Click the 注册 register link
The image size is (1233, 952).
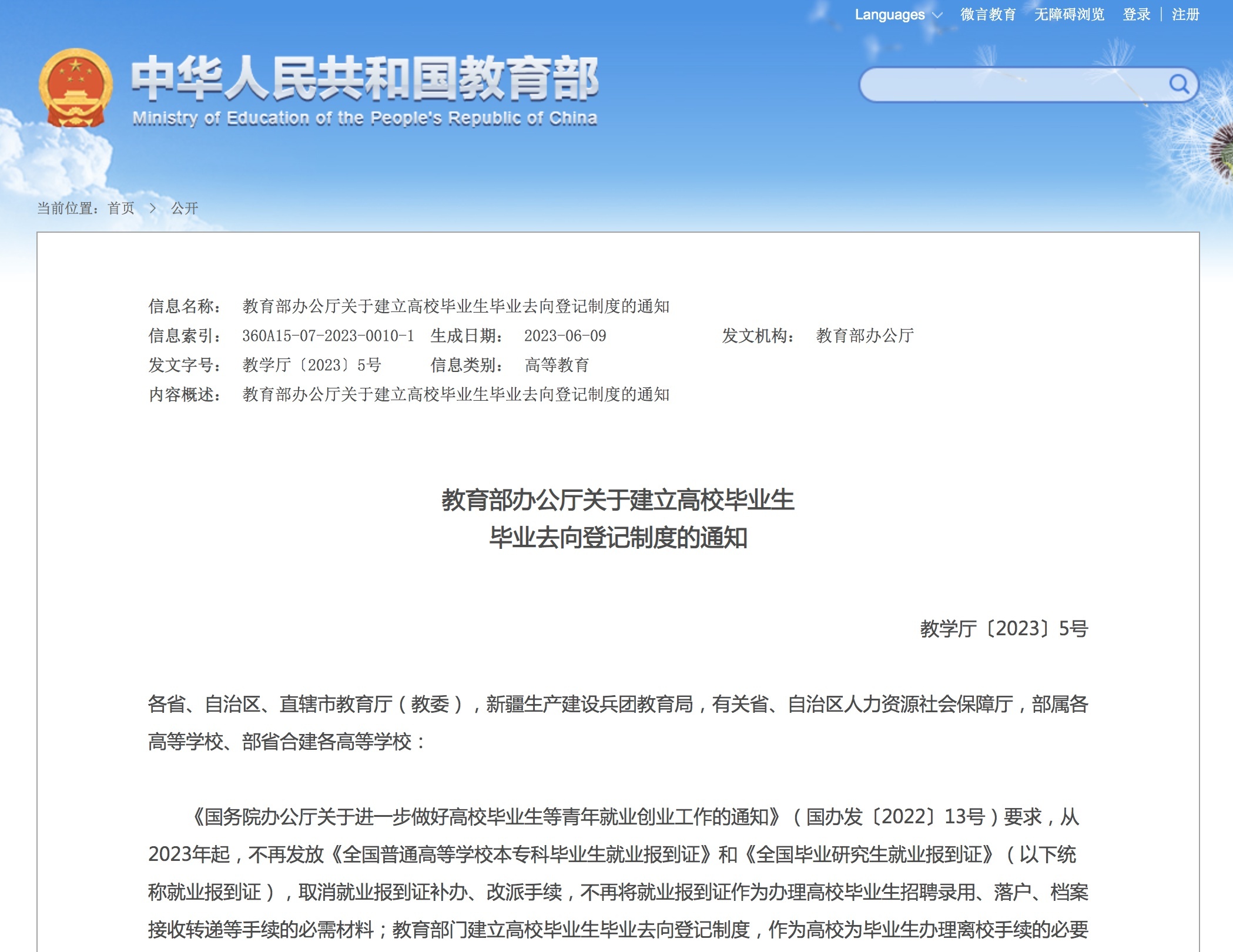tap(1185, 15)
